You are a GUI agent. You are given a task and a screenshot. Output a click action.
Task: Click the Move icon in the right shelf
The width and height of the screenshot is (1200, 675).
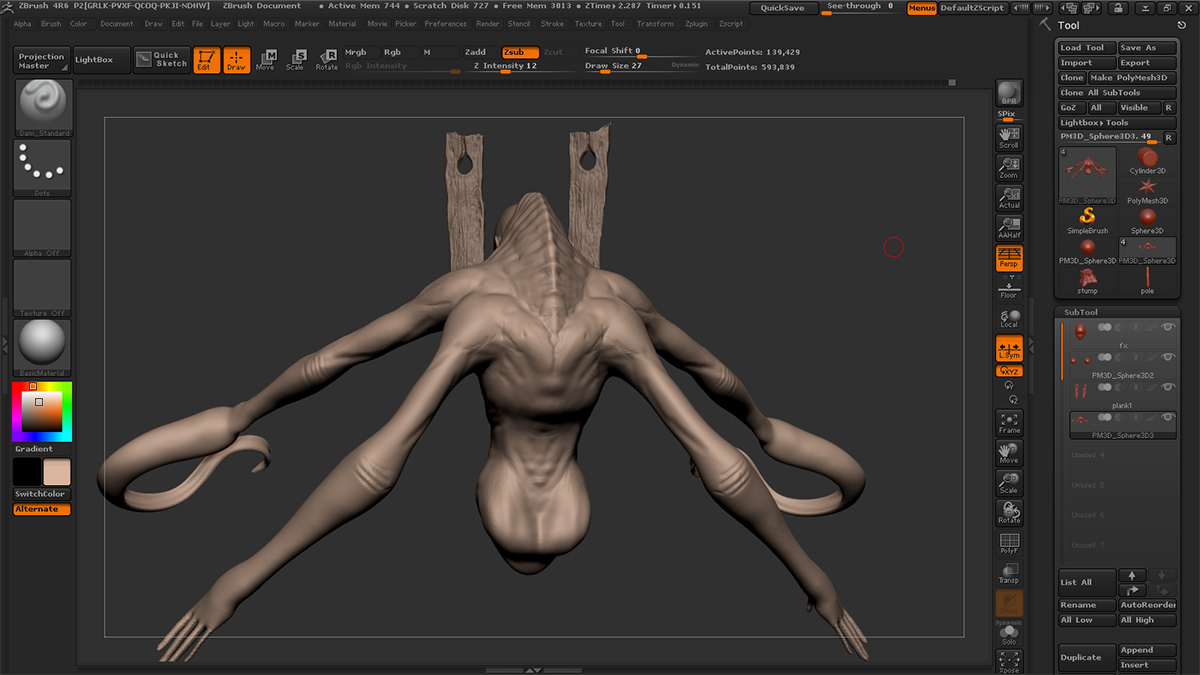click(1009, 453)
